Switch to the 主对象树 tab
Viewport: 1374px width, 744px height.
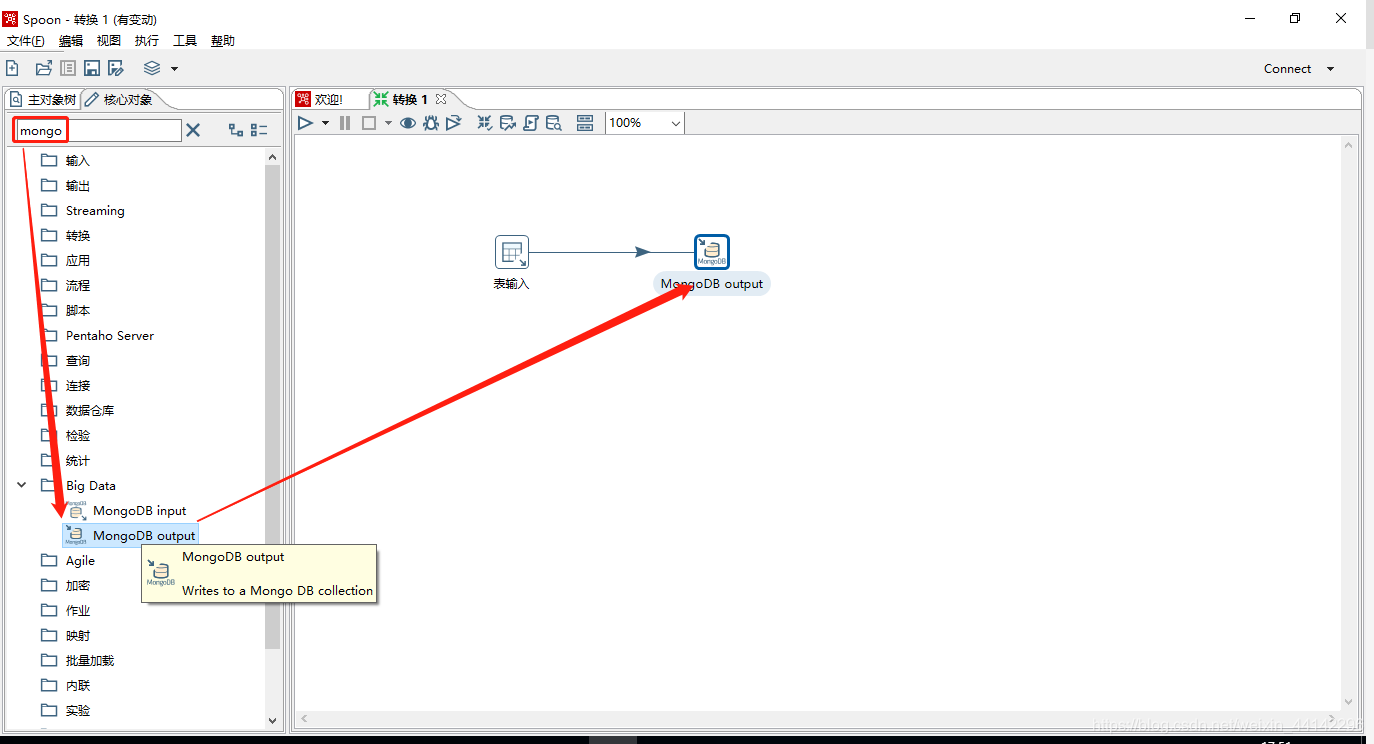click(x=43, y=99)
